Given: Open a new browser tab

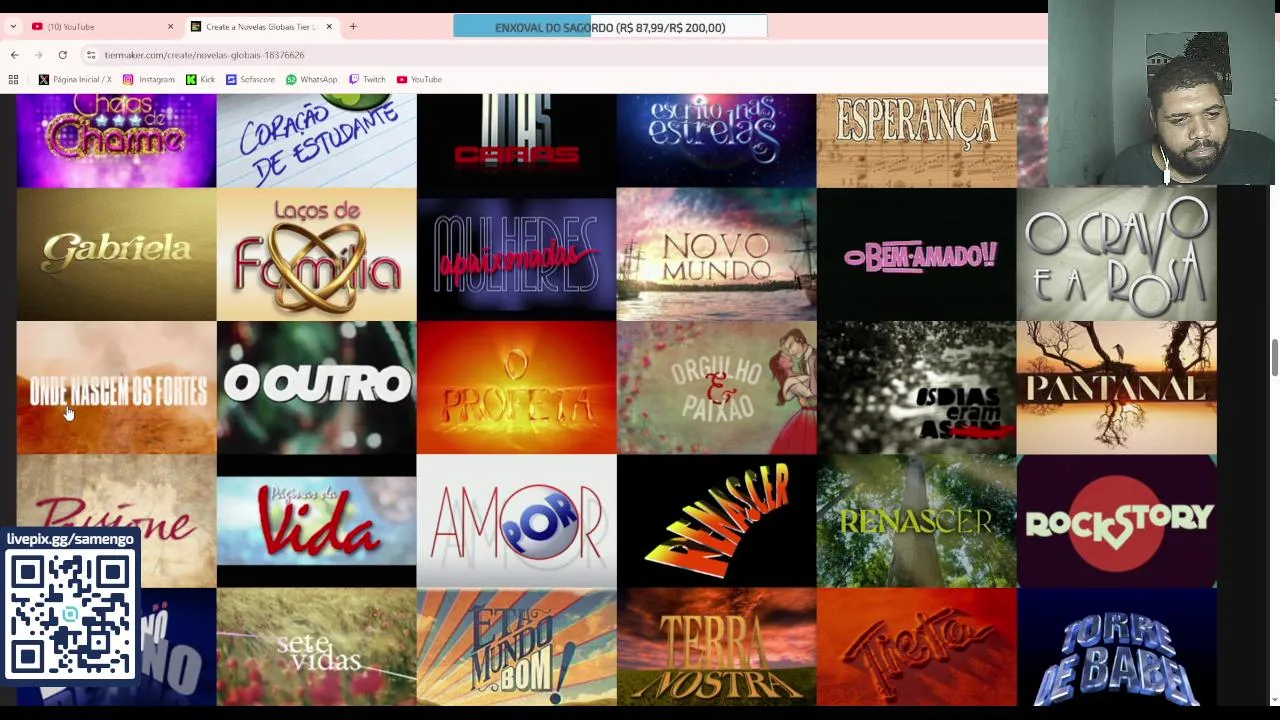Looking at the screenshot, I should click(353, 27).
